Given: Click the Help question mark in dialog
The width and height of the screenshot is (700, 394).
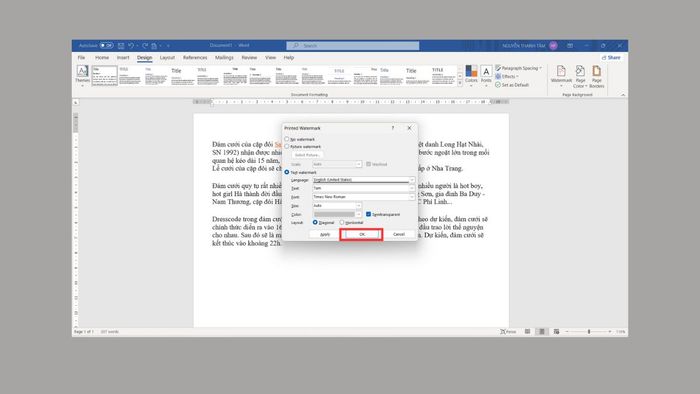Looking at the screenshot, I should click(393, 128).
